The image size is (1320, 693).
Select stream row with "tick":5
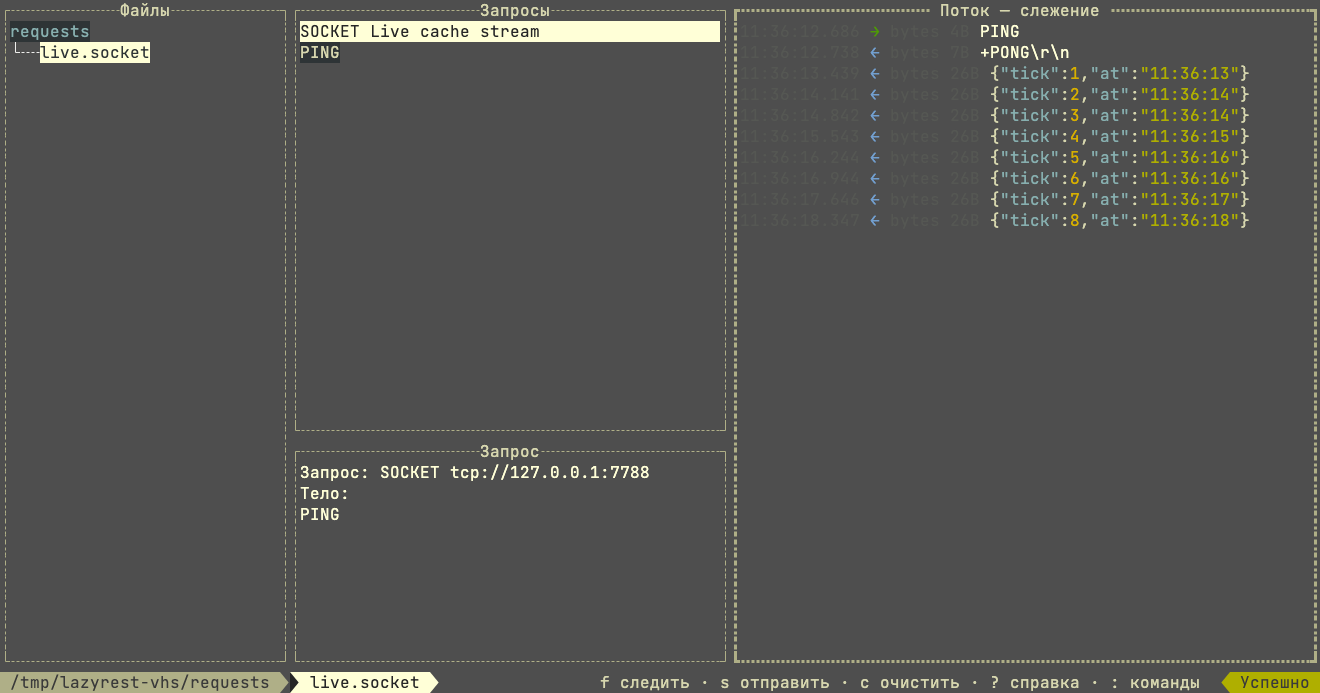coord(995,158)
